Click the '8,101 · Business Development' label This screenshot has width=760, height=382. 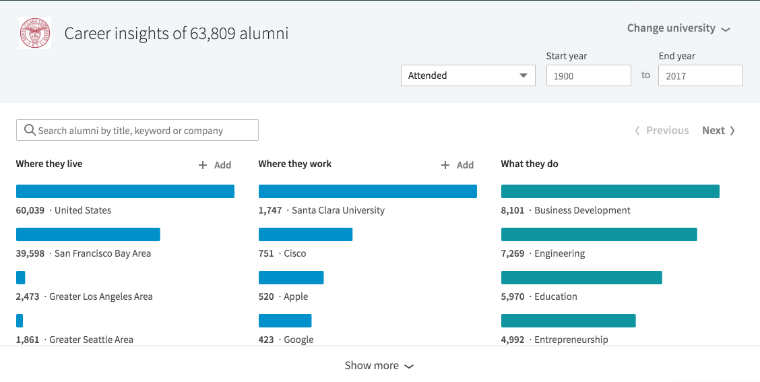click(x=566, y=210)
